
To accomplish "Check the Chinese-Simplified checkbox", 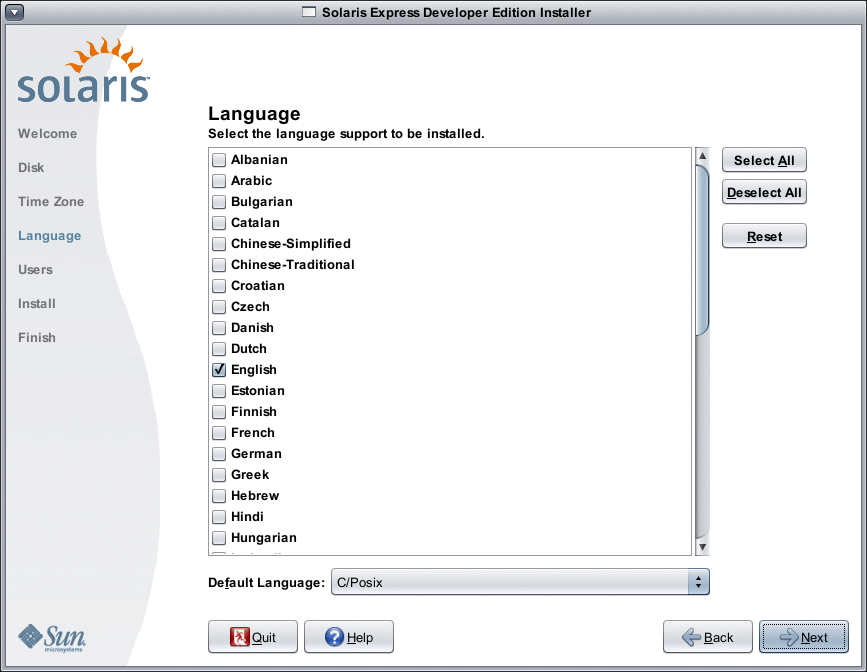I will (218, 243).
